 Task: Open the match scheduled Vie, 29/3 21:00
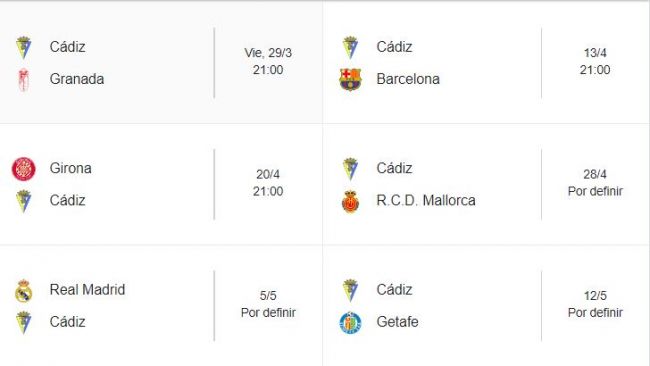[161, 63]
